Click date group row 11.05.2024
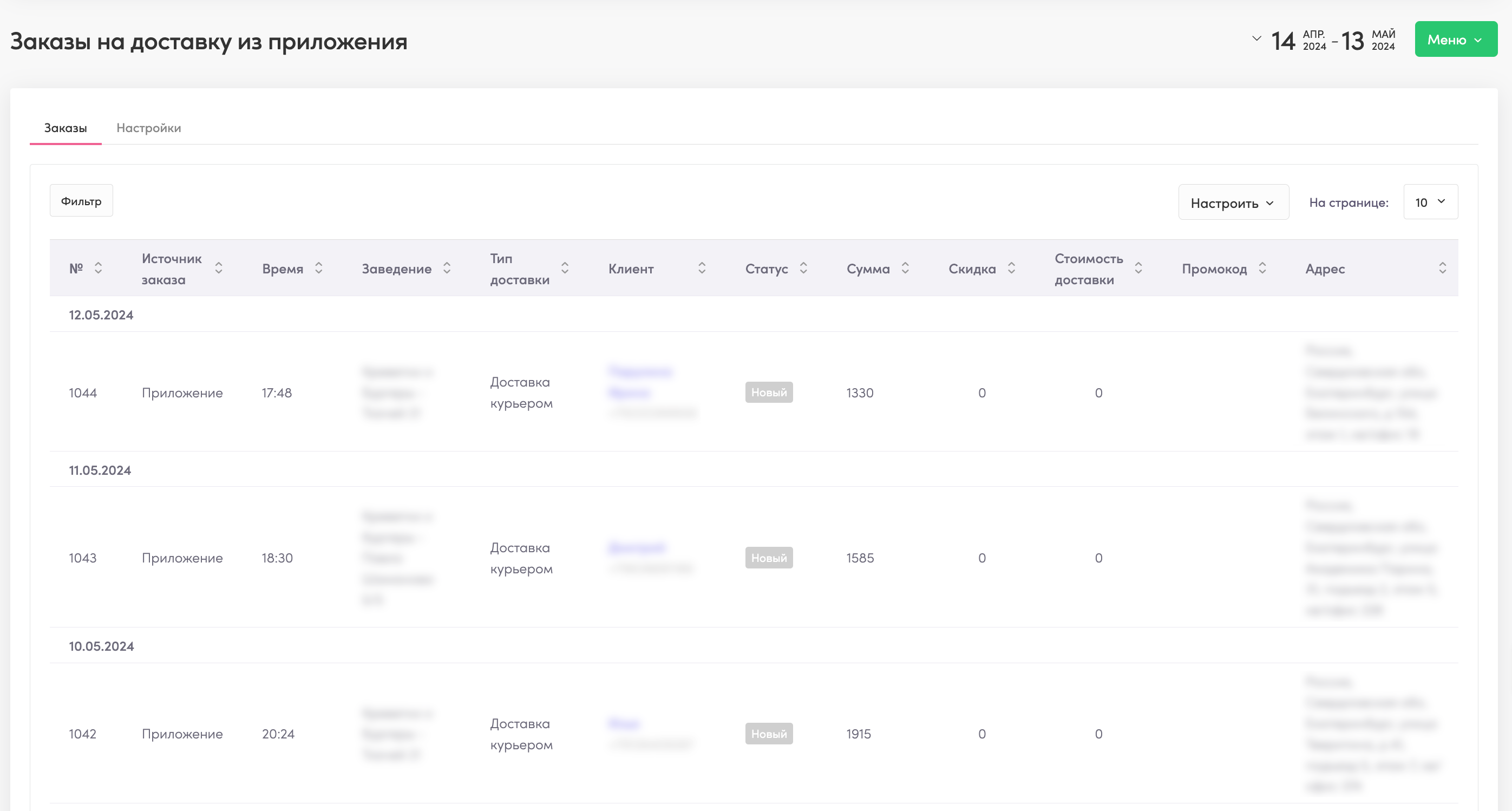 click(x=754, y=470)
